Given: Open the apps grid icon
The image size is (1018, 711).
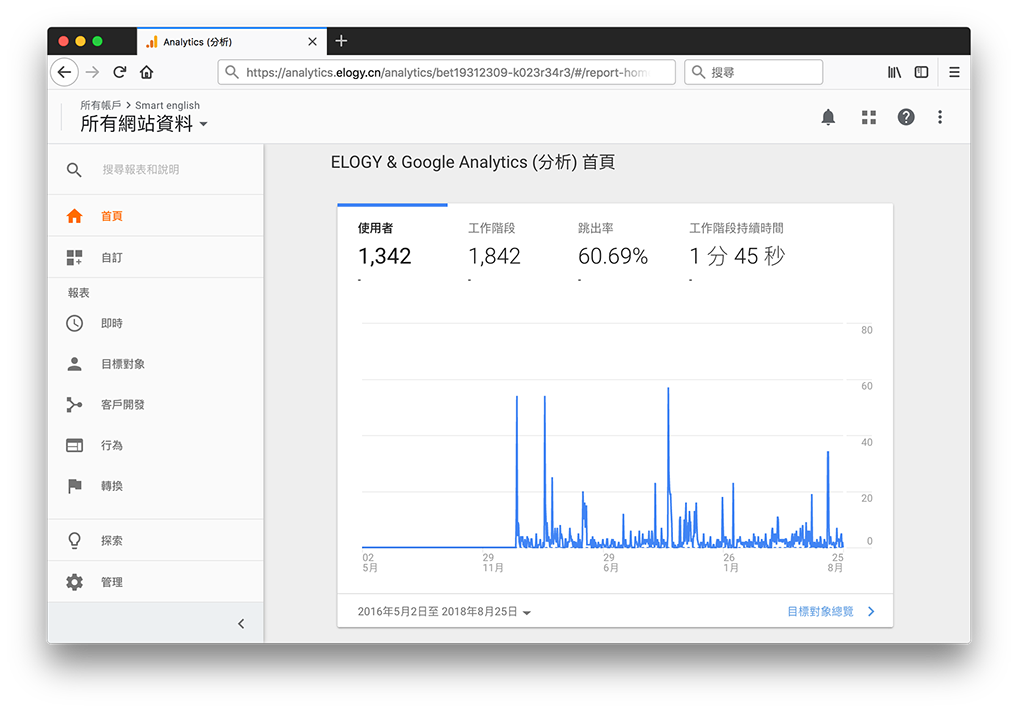Looking at the screenshot, I should [x=869, y=117].
